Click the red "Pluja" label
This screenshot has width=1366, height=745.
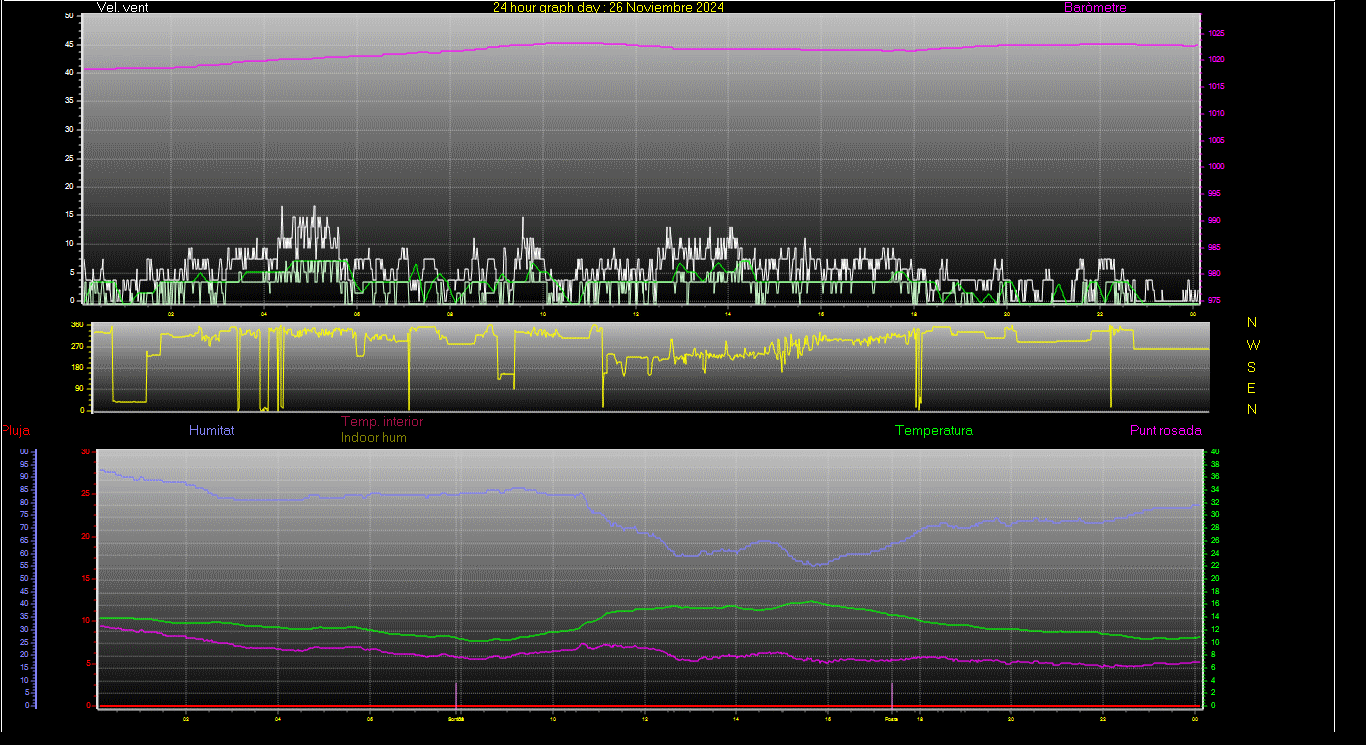pos(15,431)
